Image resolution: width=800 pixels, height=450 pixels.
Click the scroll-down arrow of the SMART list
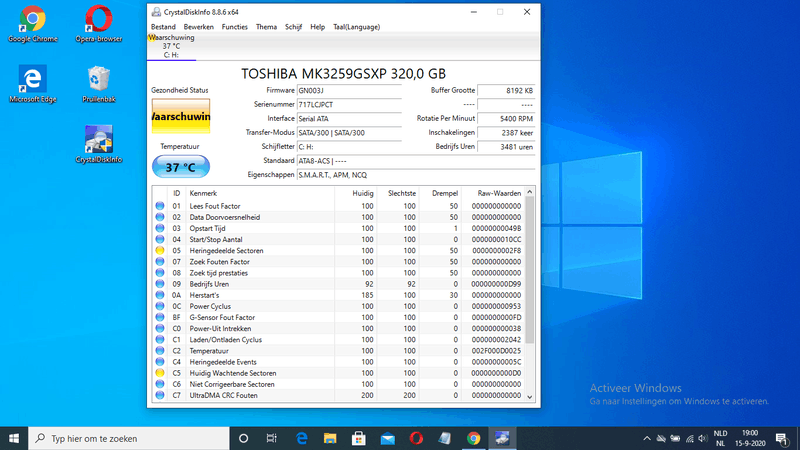pyautogui.click(x=530, y=397)
